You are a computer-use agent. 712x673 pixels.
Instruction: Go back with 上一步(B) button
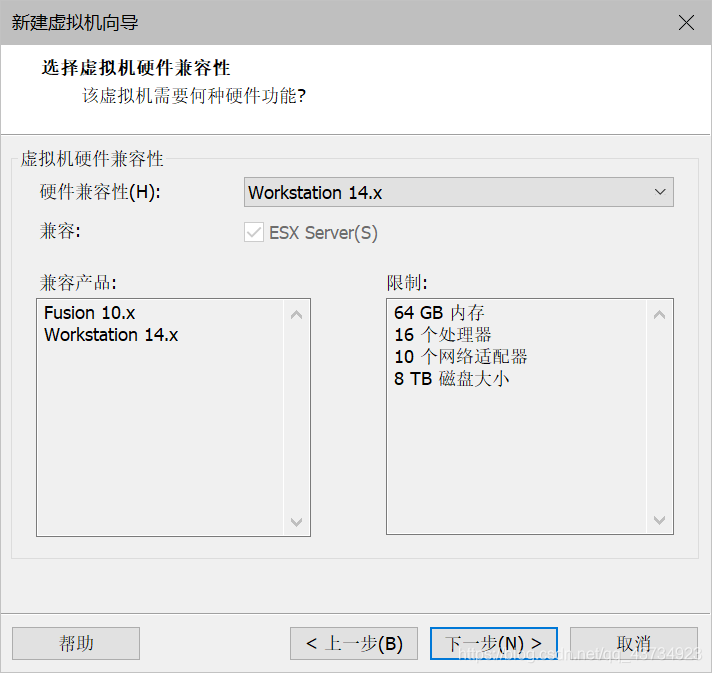[x=354, y=643]
